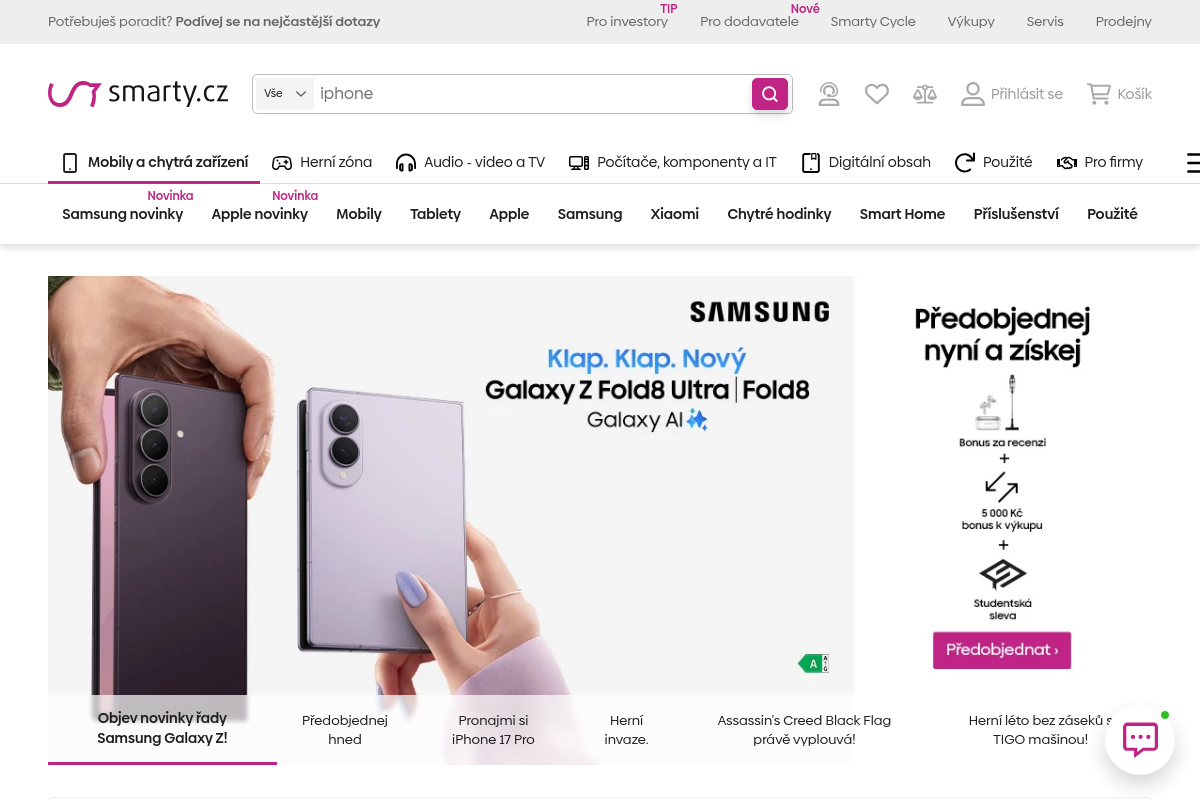Go to the smarty.cz logo homepage
The image size is (1200, 800).
pos(138,94)
